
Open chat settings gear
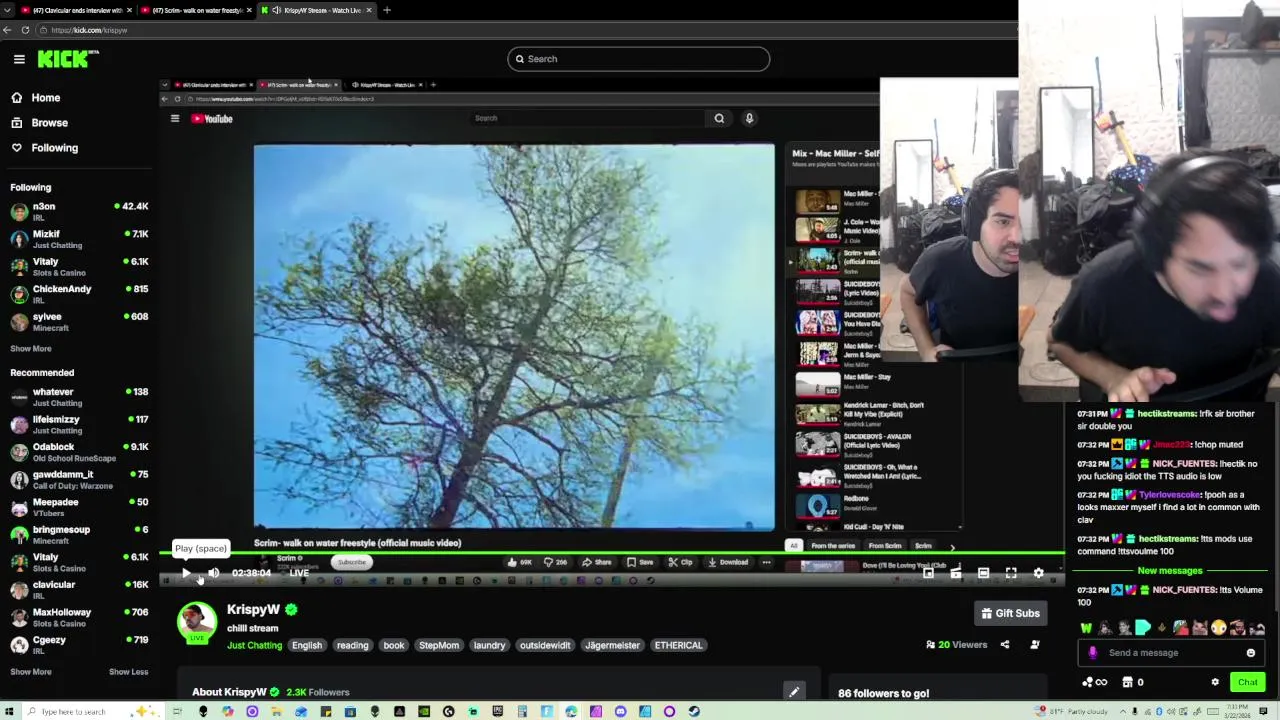[x=1215, y=682]
